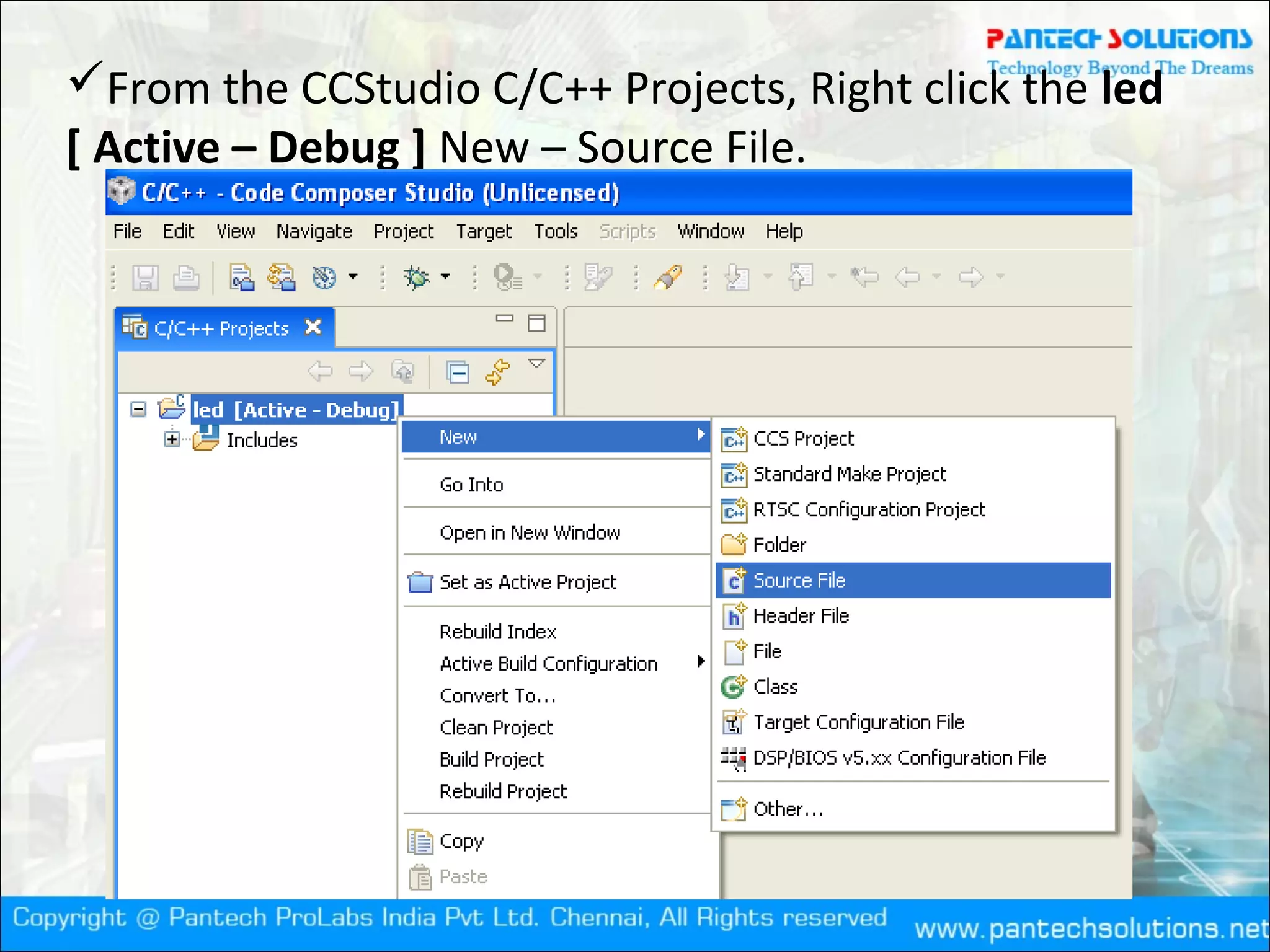This screenshot has height=952, width=1270.
Task: Toggle the Link with Editor icon
Action: (498, 371)
